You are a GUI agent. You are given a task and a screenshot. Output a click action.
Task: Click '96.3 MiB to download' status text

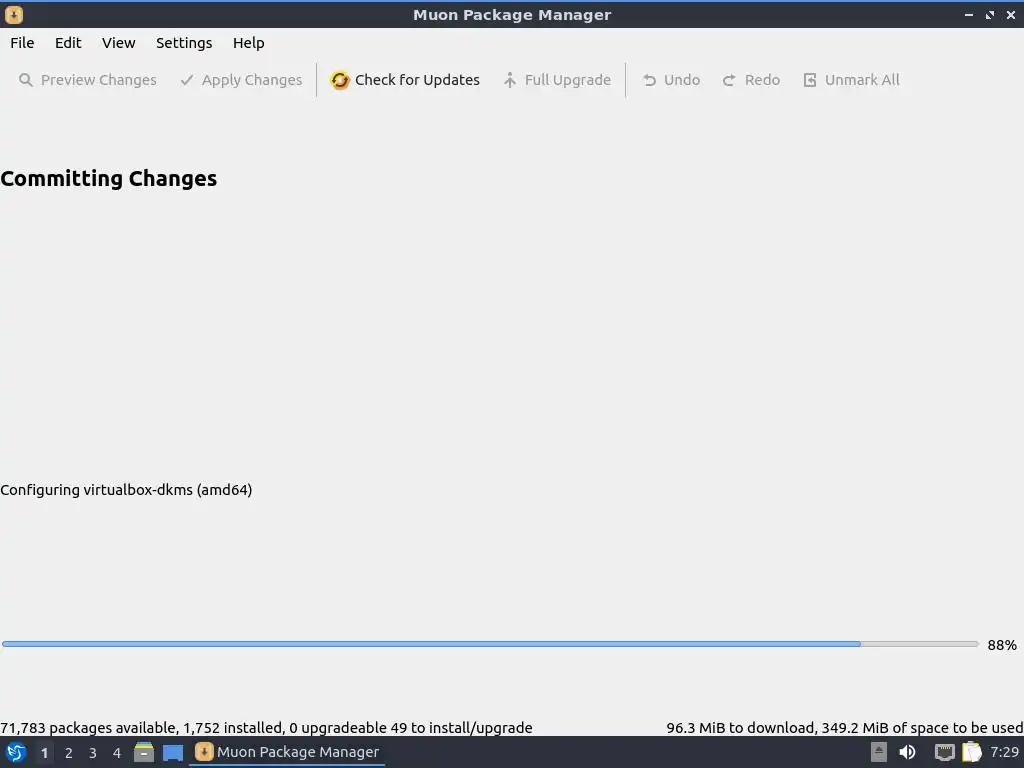(740, 728)
